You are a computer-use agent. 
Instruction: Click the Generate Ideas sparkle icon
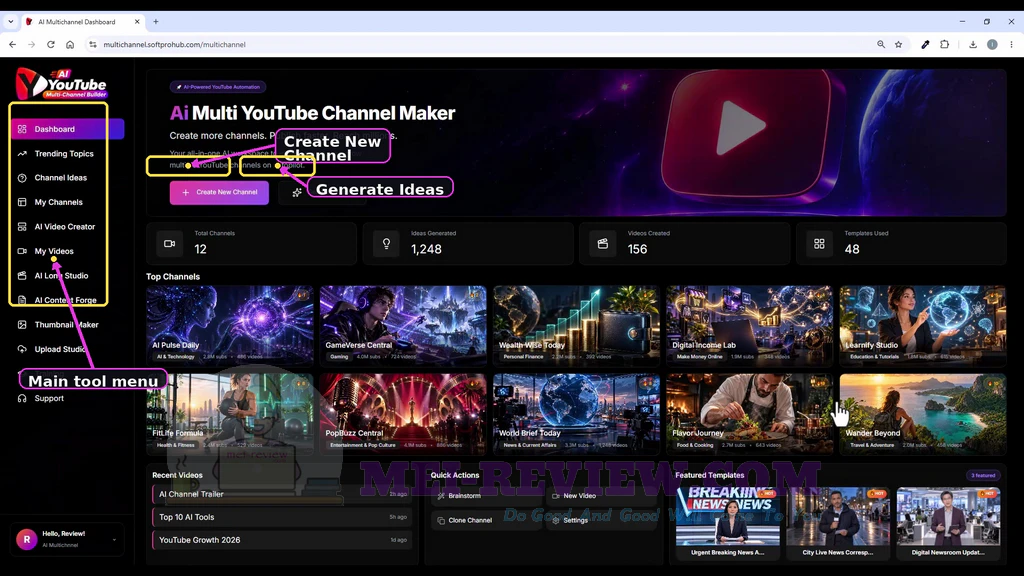click(x=296, y=193)
